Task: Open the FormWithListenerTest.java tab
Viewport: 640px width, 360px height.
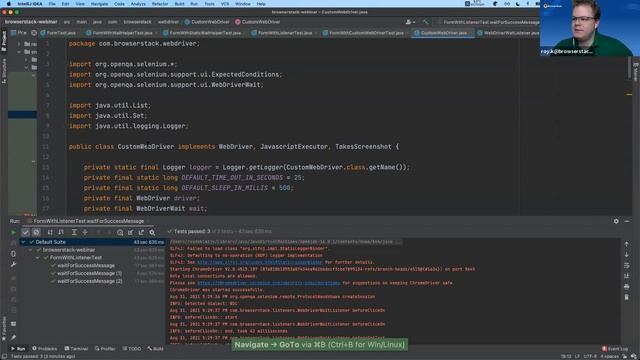Action: pos(282,33)
